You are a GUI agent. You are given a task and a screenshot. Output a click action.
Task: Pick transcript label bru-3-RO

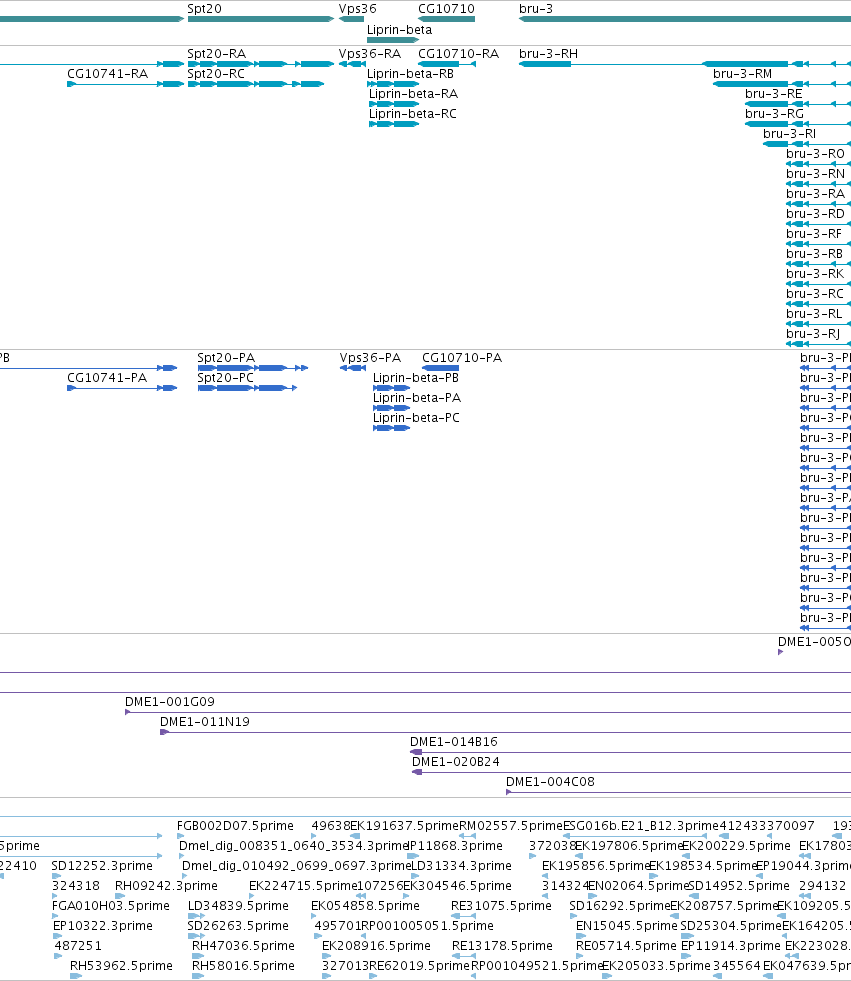click(x=815, y=154)
